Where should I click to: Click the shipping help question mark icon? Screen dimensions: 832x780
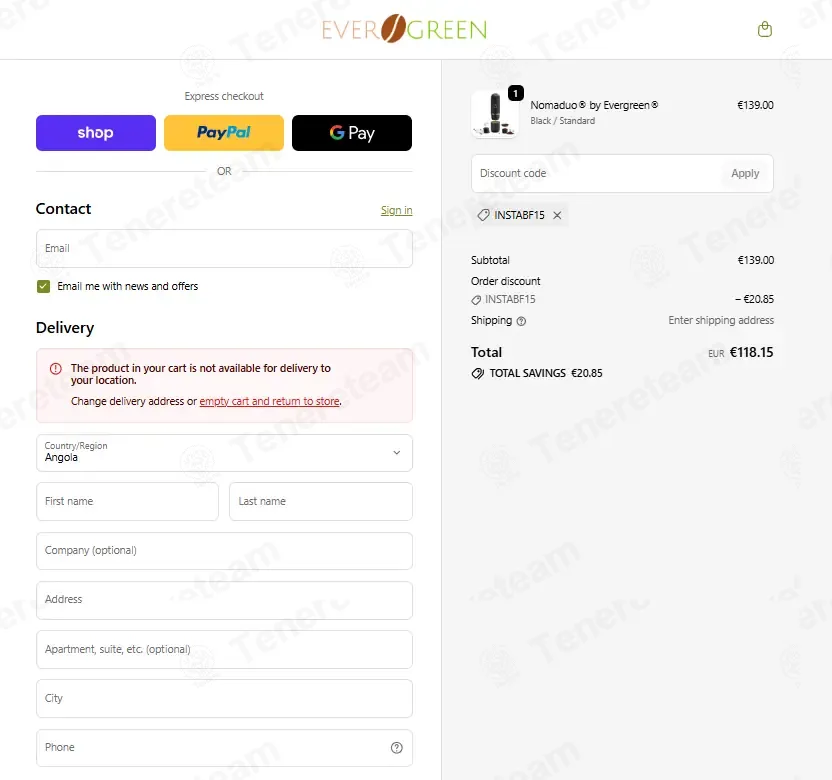pyautogui.click(x=521, y=321)
